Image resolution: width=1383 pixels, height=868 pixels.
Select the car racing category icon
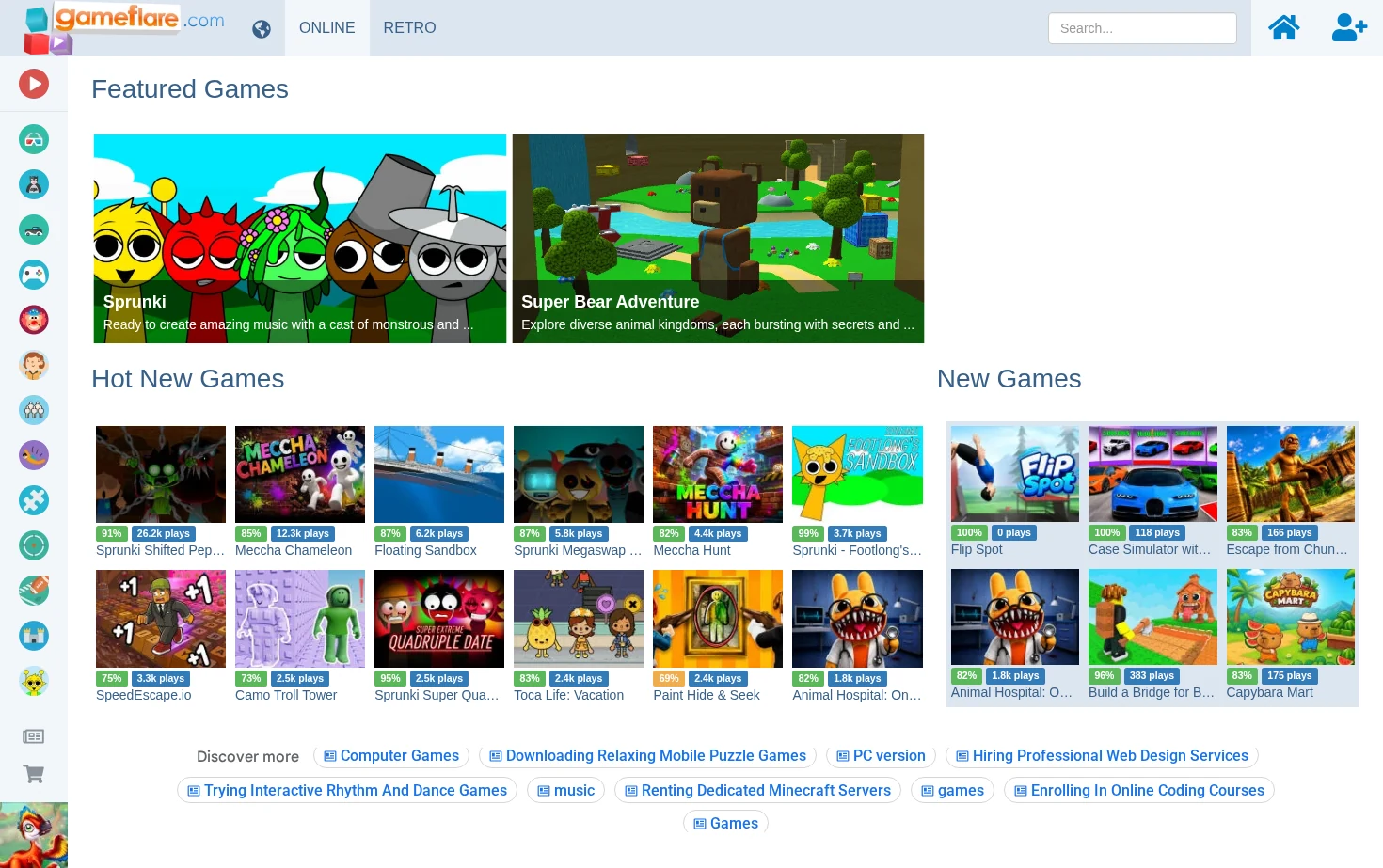pyautogui.click(x=34, y=229)
